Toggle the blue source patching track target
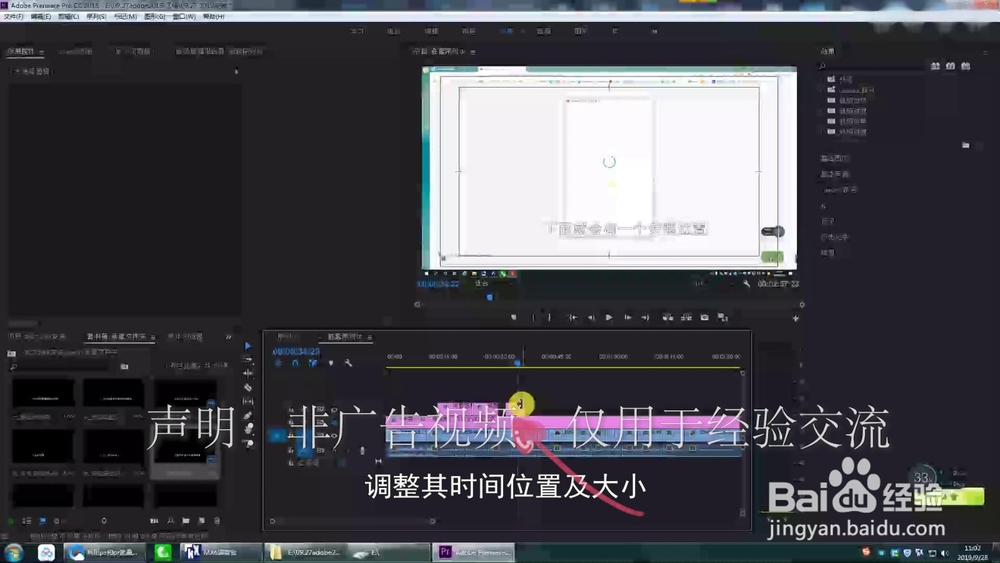1000x563 pixels. pyautogui.click(x=277, y=435)
